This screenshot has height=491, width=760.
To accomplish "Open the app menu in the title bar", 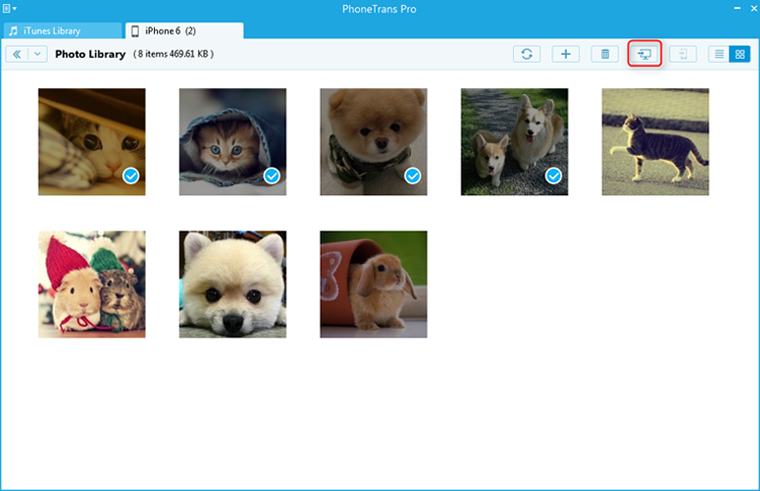I will tap(10, 8).
